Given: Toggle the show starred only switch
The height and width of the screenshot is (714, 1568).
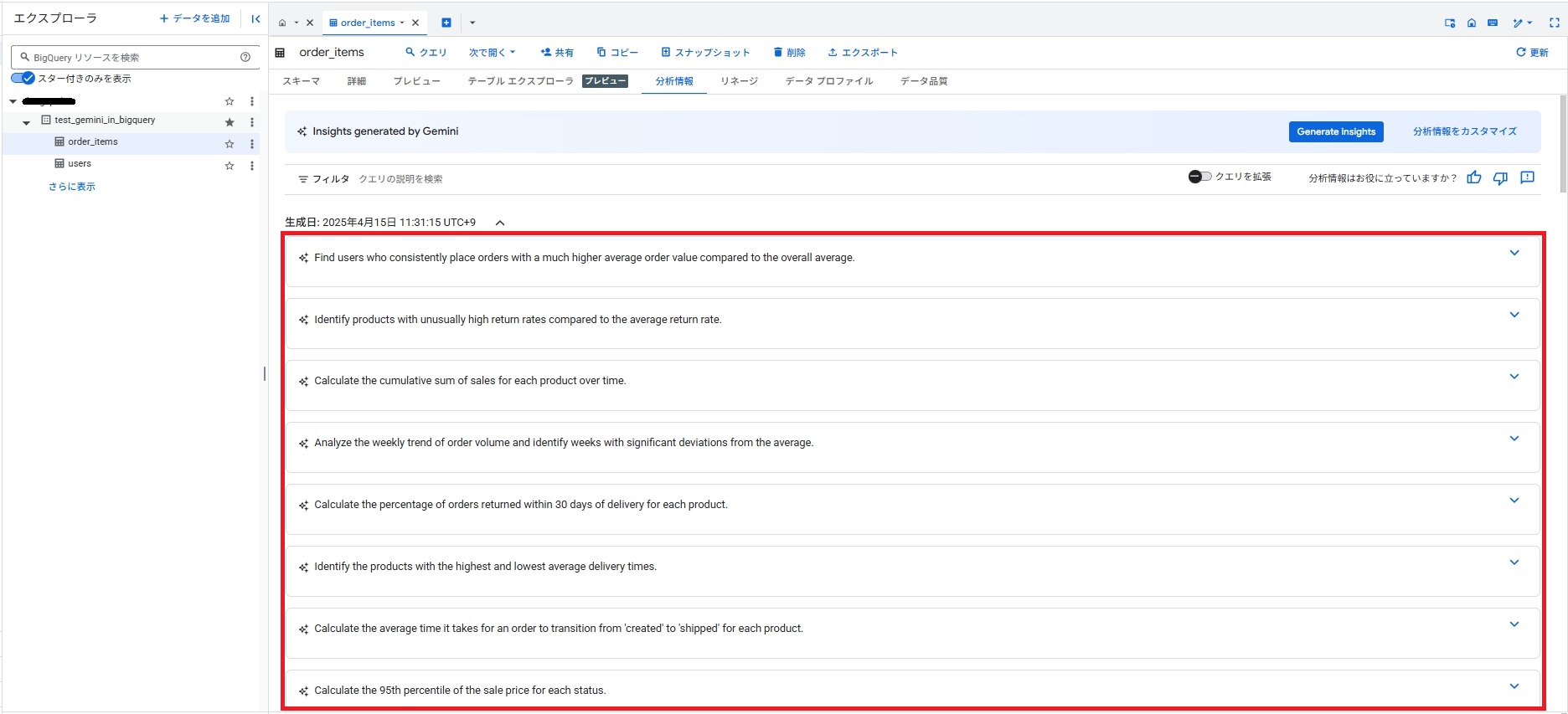Looking at the screenshot, I should [x=23, y=79].
